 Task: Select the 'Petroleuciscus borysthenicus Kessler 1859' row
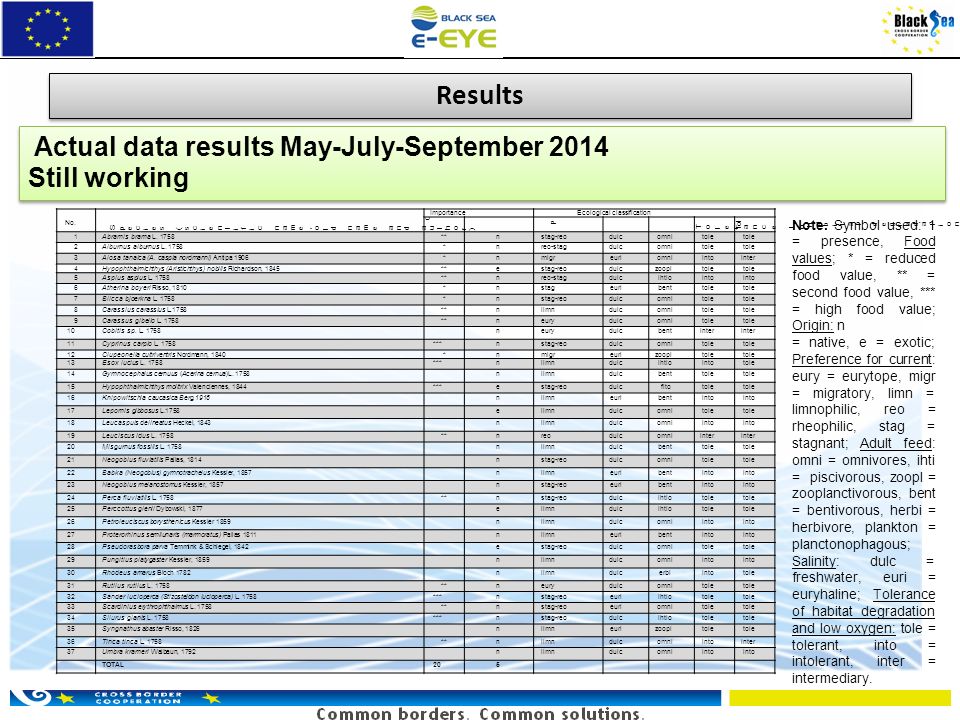pyautogui.click(x=416, y=522)
